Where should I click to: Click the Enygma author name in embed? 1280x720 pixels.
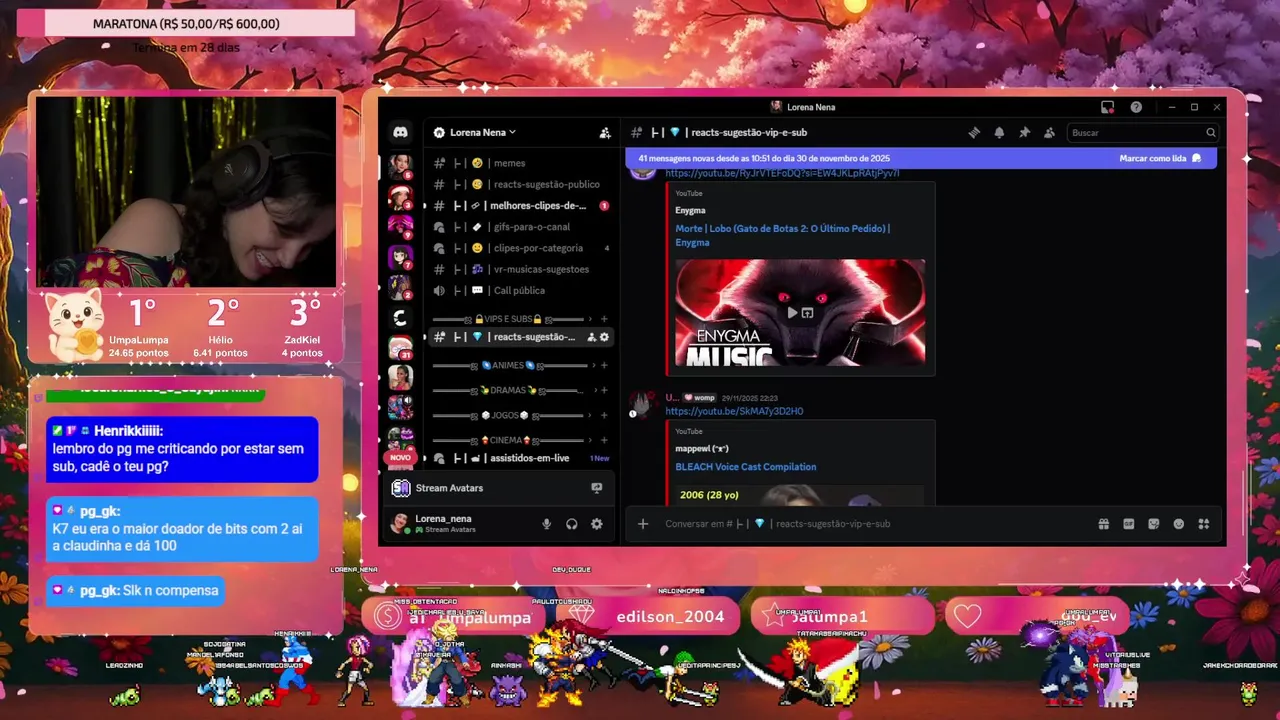690,210
